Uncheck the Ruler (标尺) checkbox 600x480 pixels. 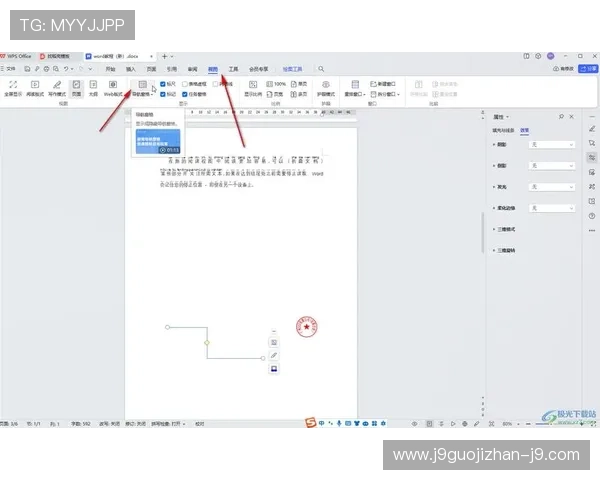[163, 84]
